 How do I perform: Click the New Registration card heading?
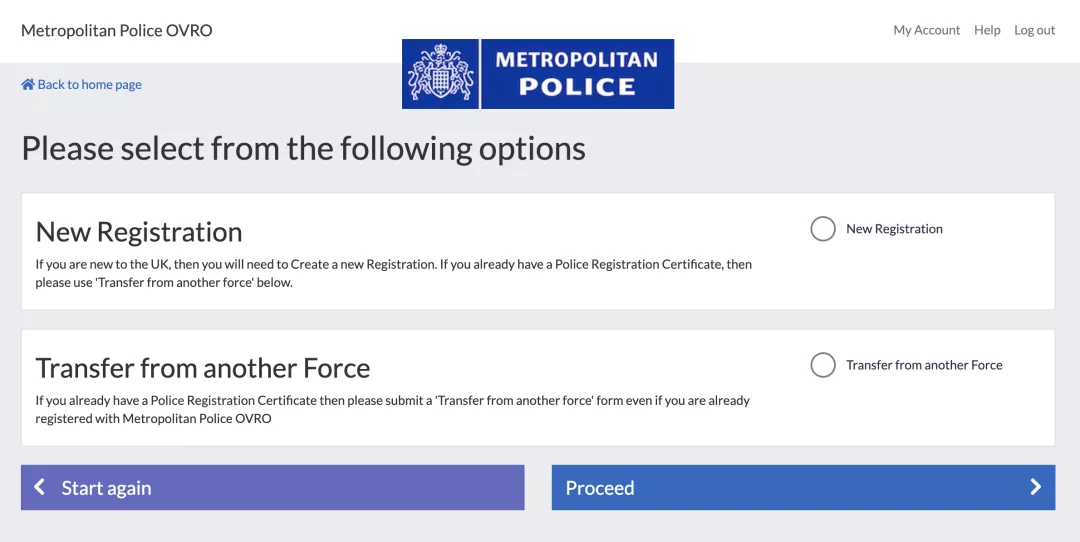[139, 232]
